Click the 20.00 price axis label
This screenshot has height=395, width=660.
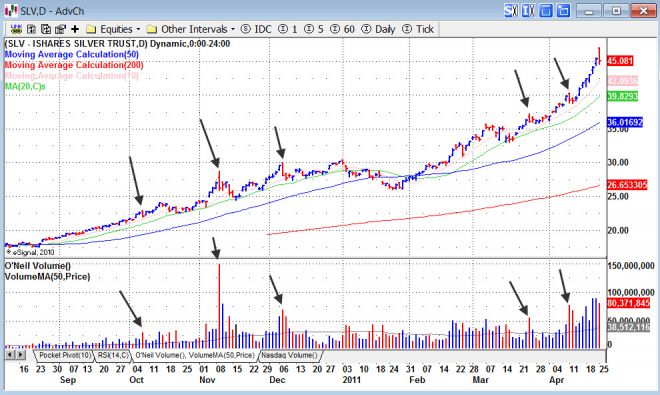pyautogui.click(x=618, y=231)
